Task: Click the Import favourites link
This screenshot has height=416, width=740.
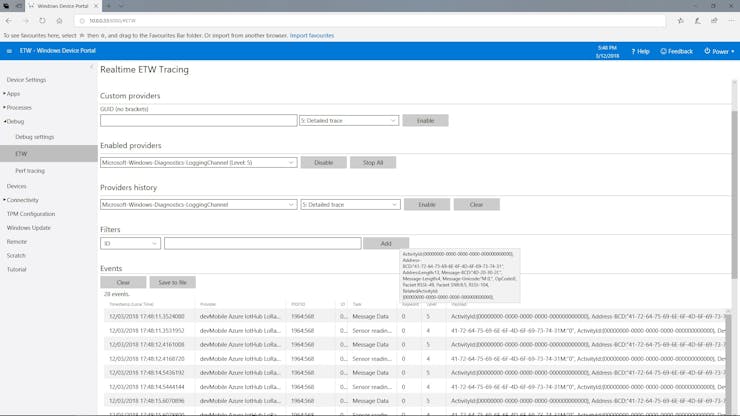Action: point(311,35)
